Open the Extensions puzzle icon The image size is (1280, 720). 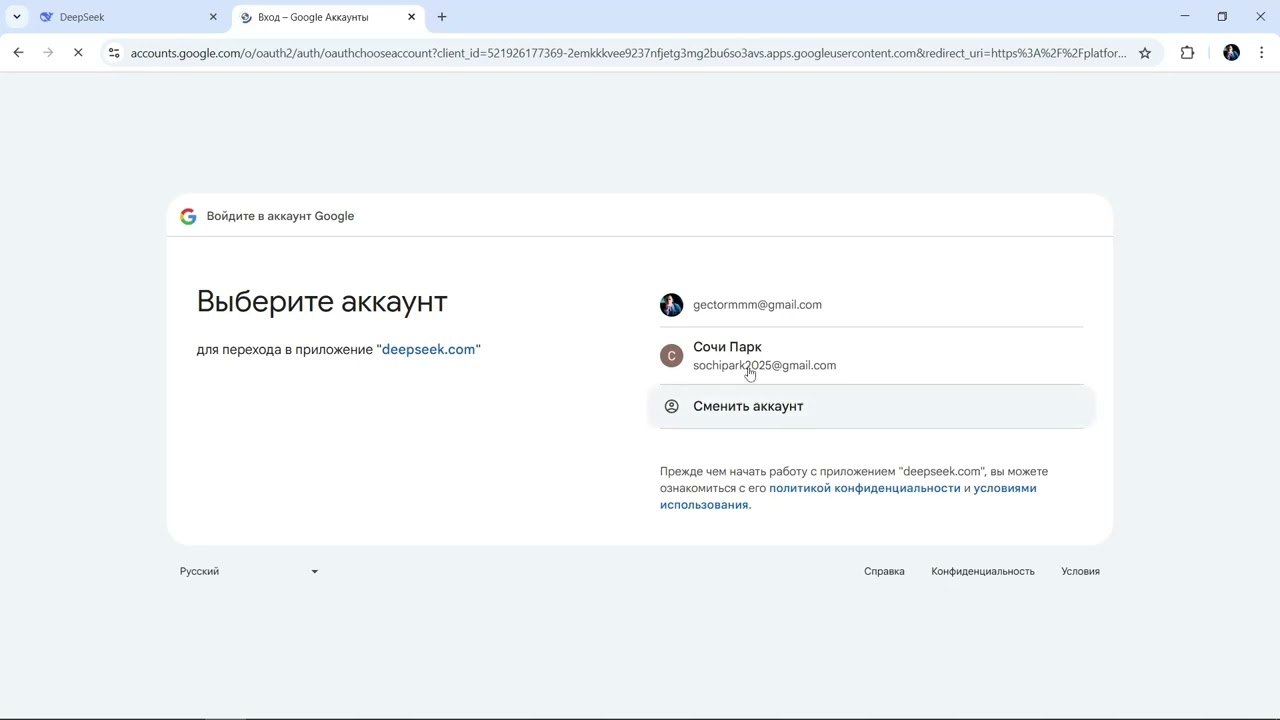[x=1187, y=53]
